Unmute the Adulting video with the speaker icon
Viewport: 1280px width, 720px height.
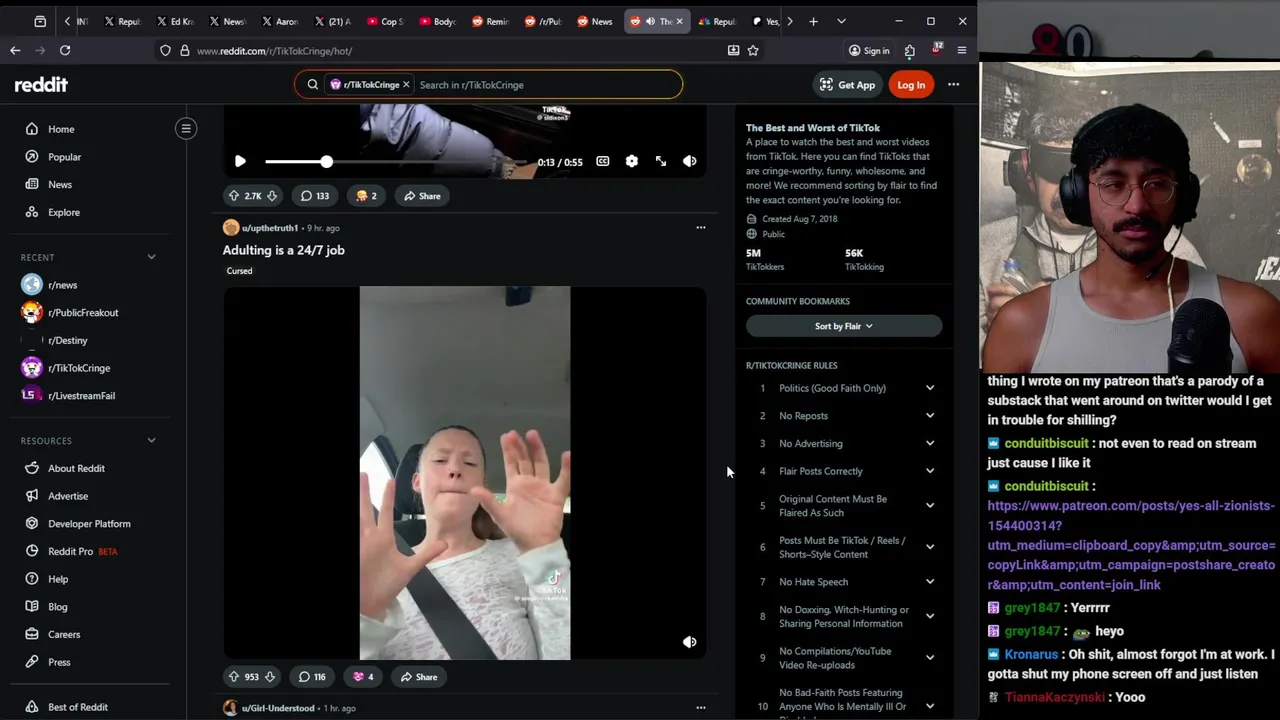coord(690,642)
